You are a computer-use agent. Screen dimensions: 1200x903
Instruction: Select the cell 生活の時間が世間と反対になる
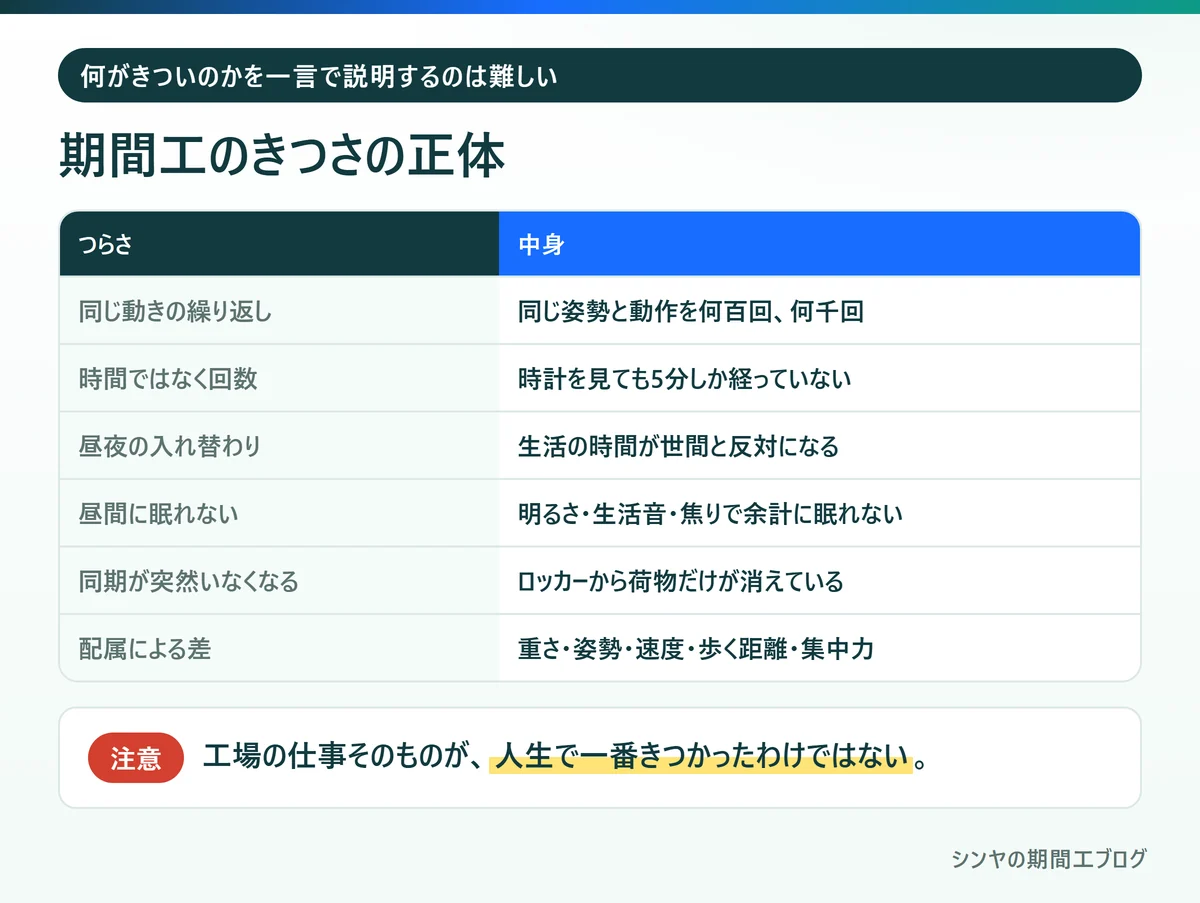point(819,446)
